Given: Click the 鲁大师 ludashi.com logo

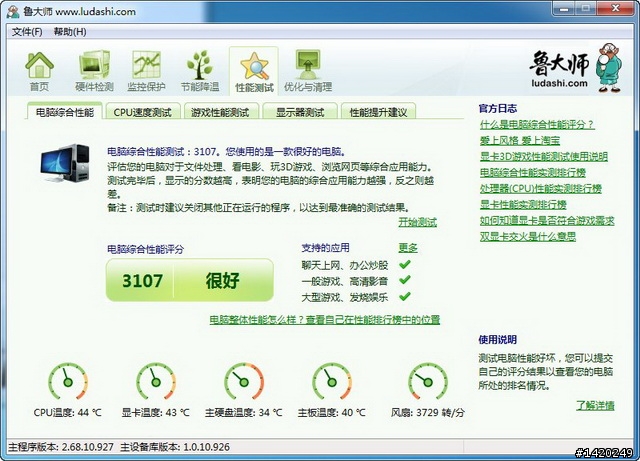Looking at the screenshot, I should [x=576, y=68].
